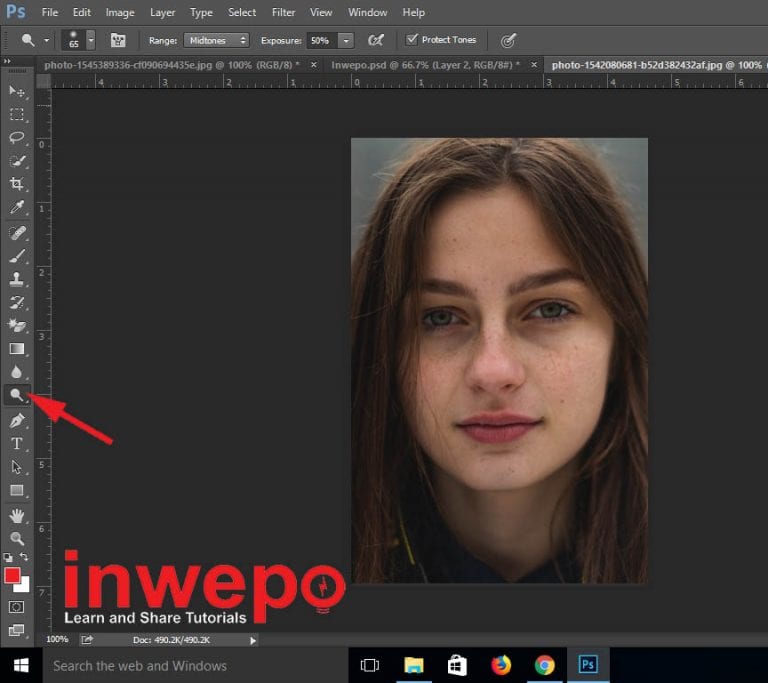Open the Type menu

click(x=201, y=12)
